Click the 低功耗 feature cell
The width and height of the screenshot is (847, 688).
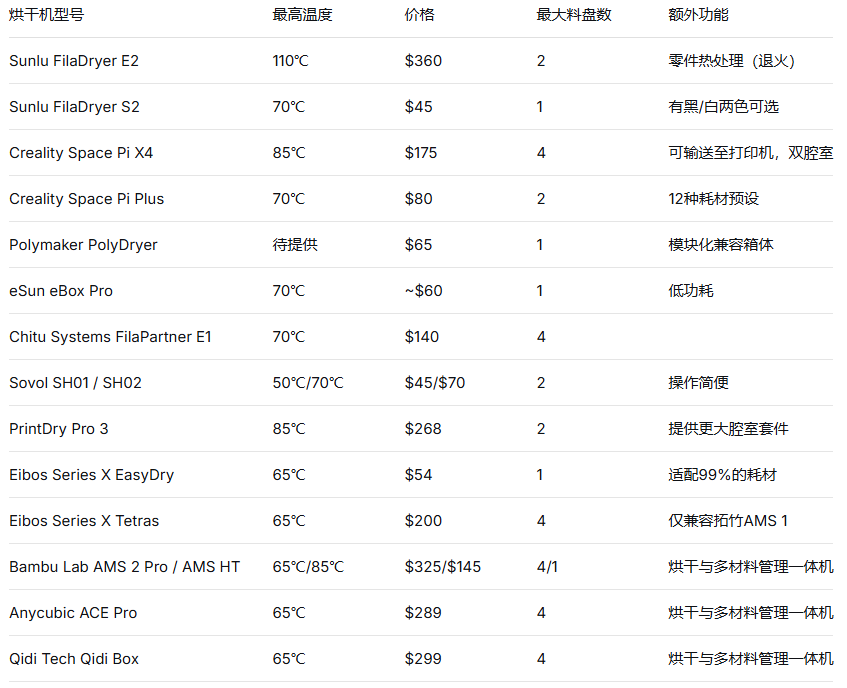[x=691, y=291]
